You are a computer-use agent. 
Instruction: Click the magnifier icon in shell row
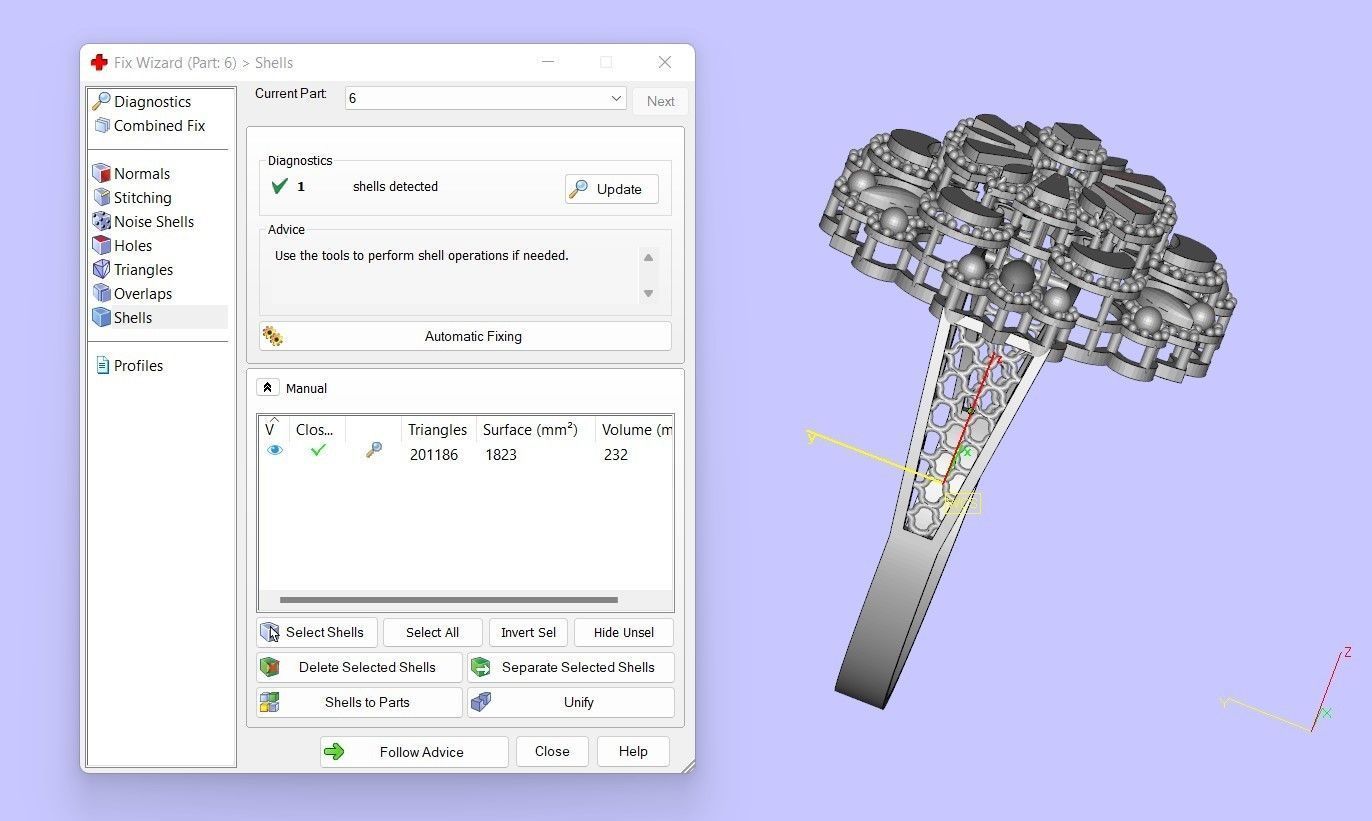(374, 451)
